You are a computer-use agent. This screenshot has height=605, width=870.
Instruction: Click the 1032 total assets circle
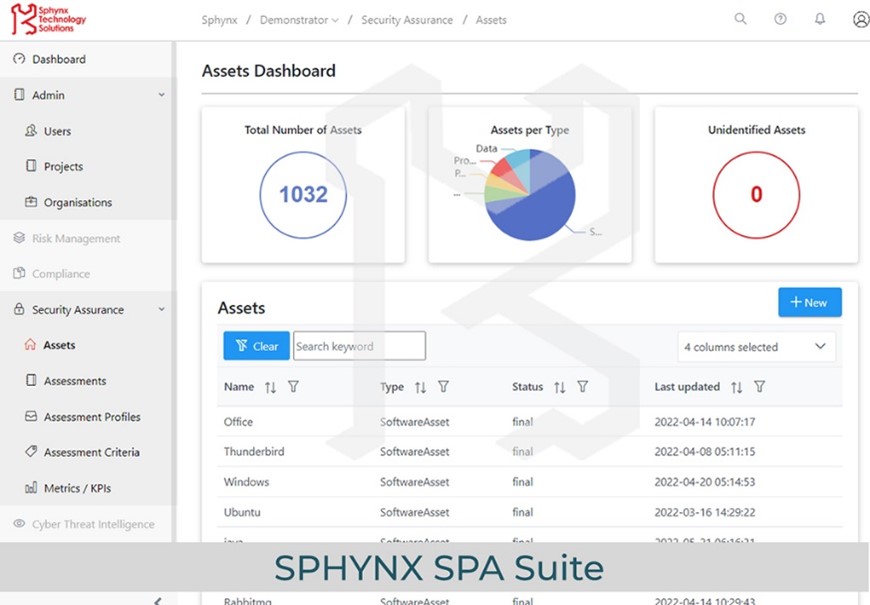(303, 195)
